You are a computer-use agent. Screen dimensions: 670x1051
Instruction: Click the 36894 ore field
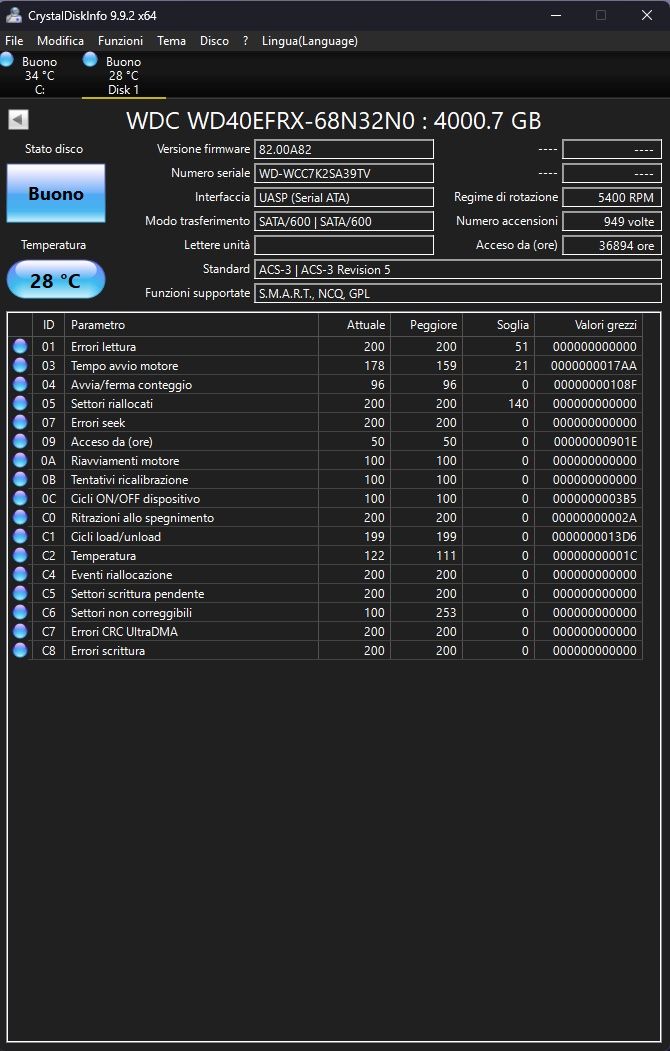point(612,245)
